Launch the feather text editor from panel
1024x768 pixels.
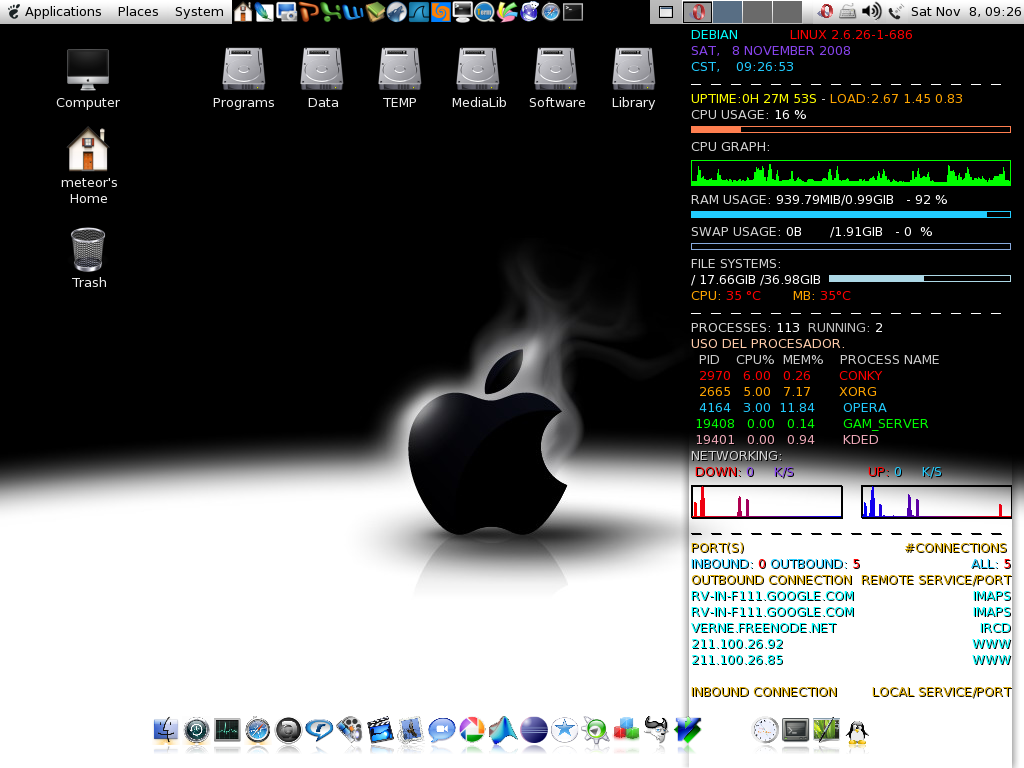click(x=264, y=12)
